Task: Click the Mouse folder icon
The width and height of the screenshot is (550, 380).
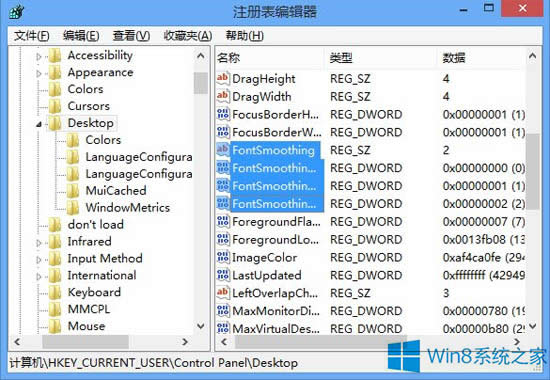Action: tap(55, 326)
